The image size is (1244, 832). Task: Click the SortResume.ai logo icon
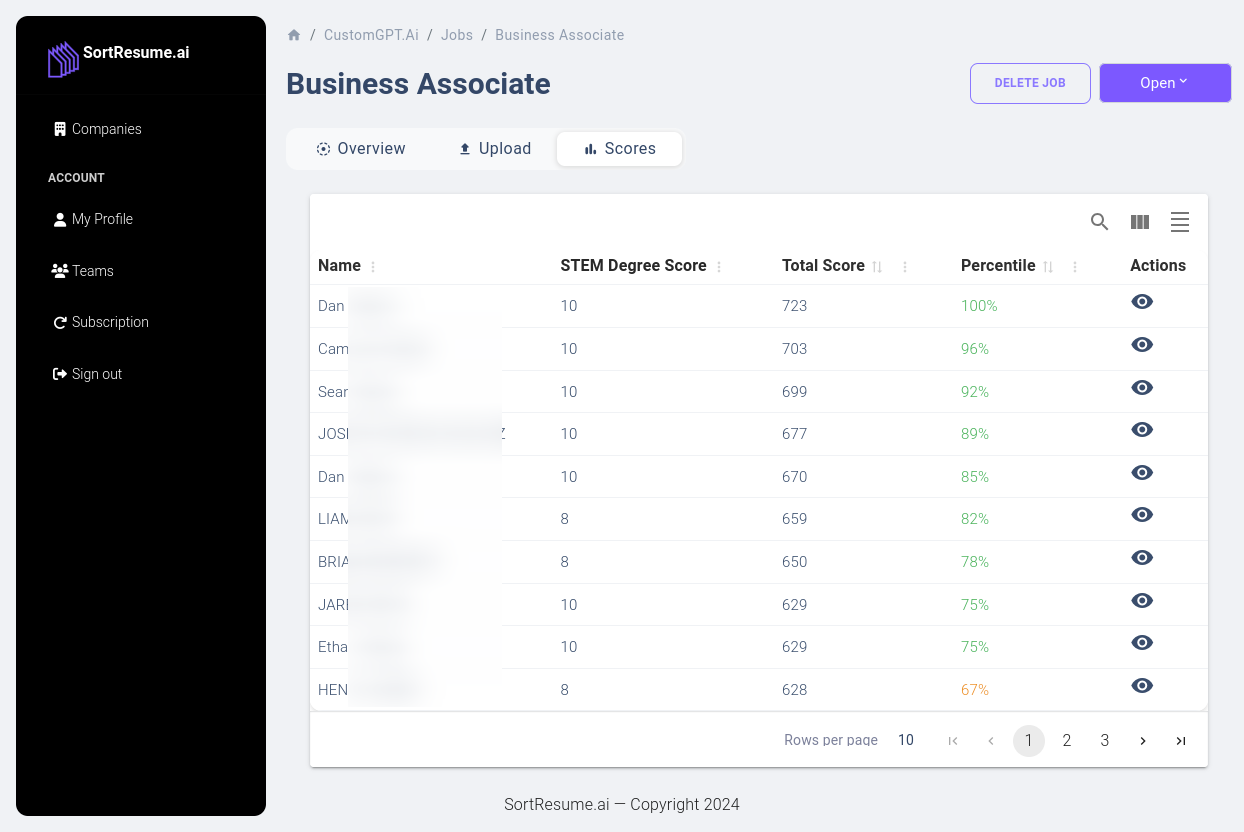(63, 58)
